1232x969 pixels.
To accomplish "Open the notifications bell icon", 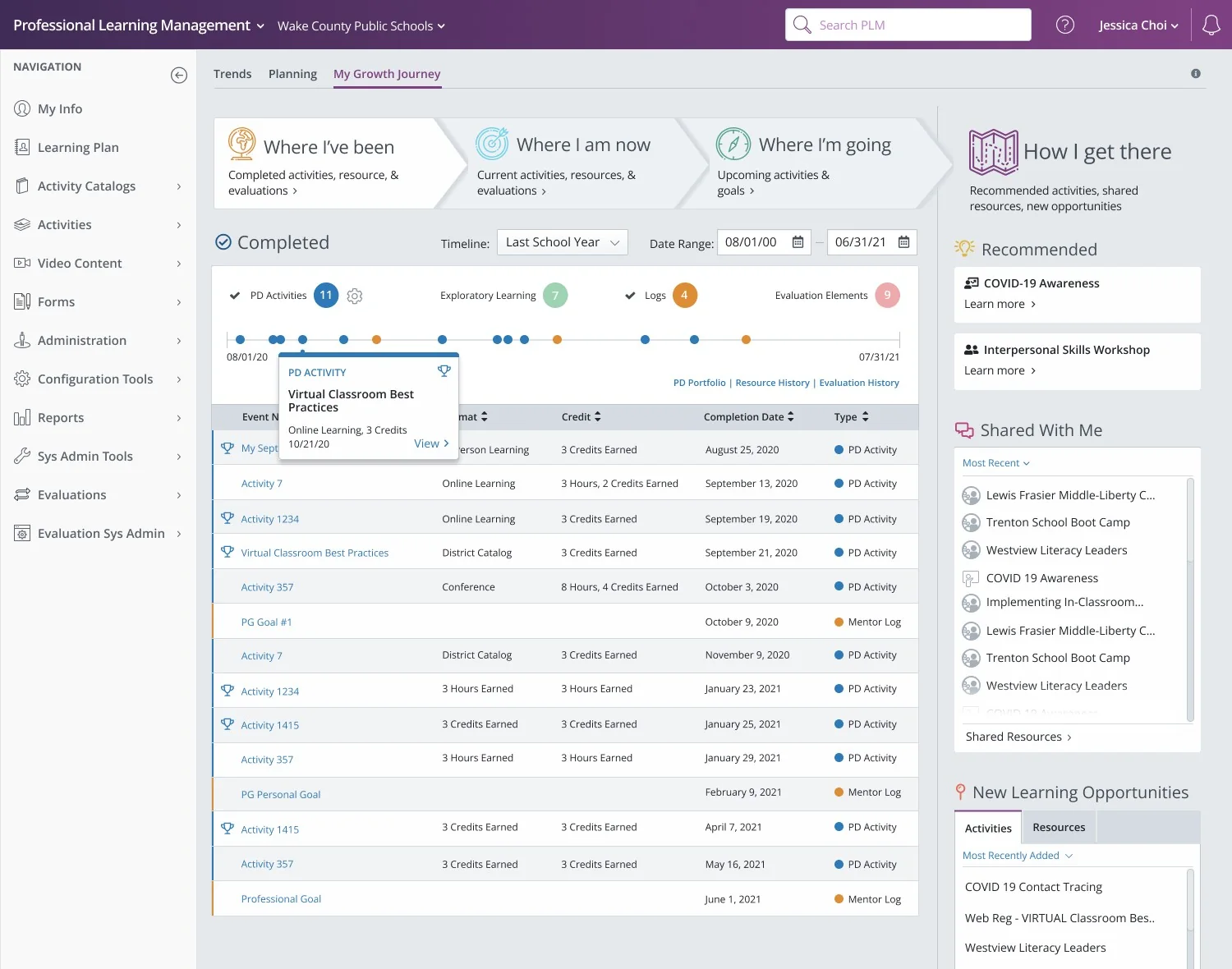I will (x=1211, y=25).
